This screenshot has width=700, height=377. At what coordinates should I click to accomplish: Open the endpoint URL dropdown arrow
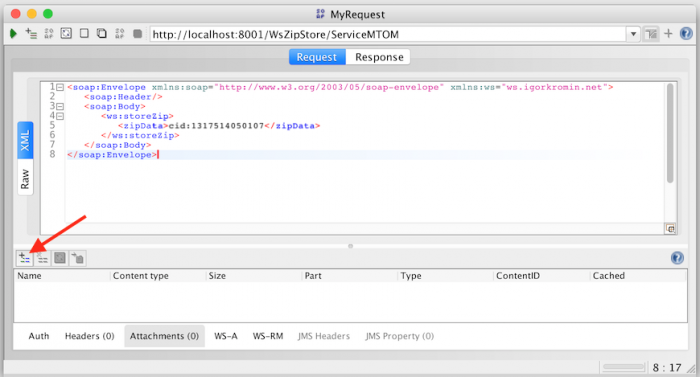pyautogui.click(x=633, y=34)
